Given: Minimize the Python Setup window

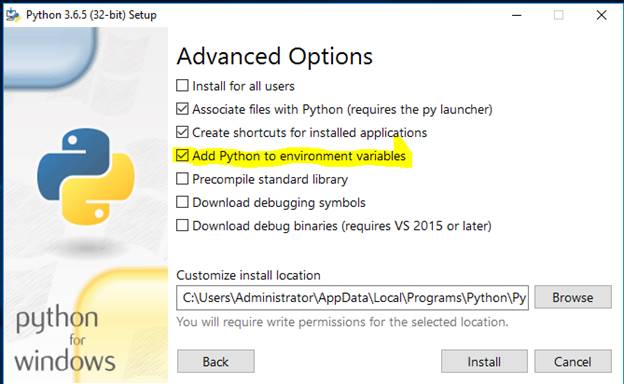Looking at the screenshot, I should pyautogui.click(x=517, y=15).
